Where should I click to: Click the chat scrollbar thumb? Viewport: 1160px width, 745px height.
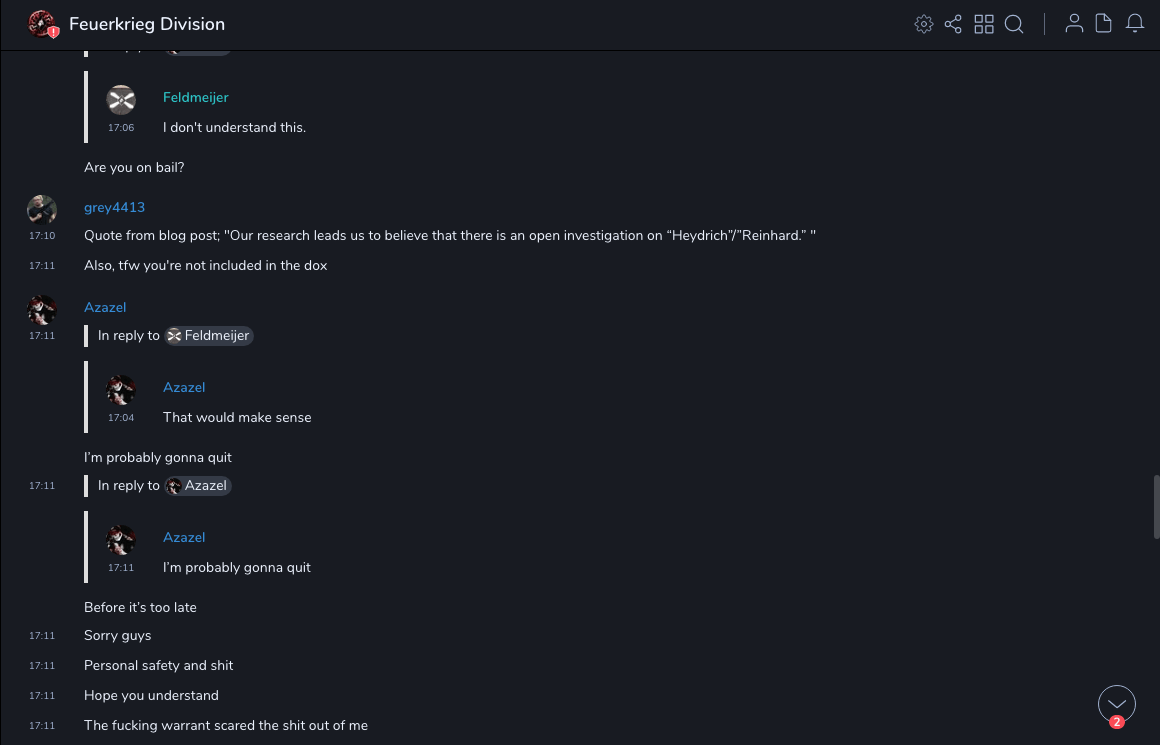(x=1156, y=507)
